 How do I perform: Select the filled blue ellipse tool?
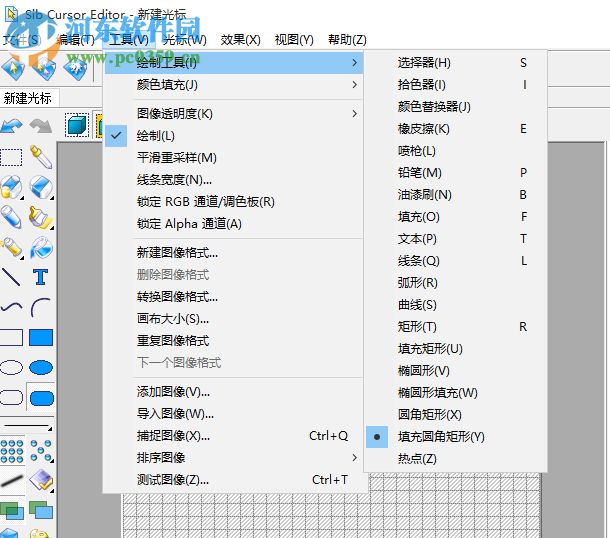click(x=41, y=367)
